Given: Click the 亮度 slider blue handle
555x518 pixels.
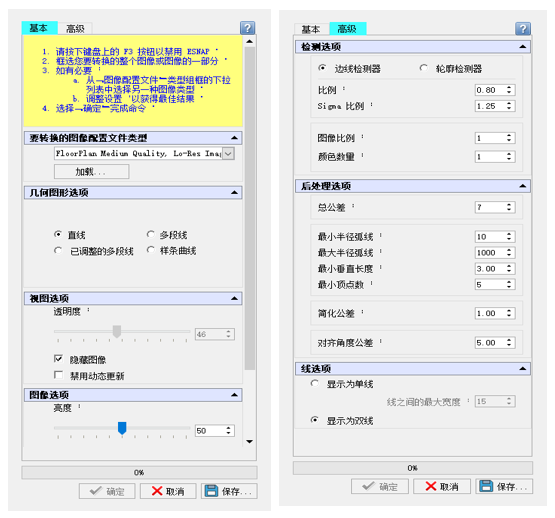Looking at the screenshot, I should click(122, 428).
